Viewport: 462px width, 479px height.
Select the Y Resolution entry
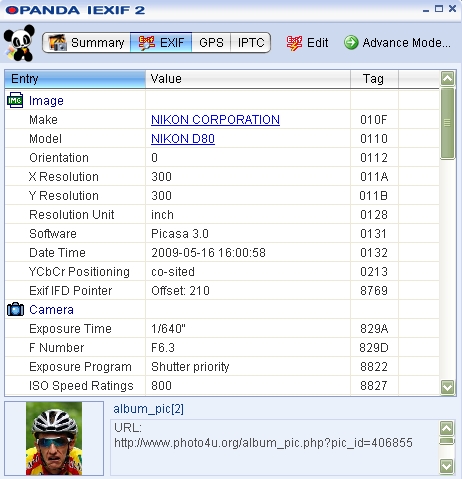pyautogui.click(x=64, y=196)
